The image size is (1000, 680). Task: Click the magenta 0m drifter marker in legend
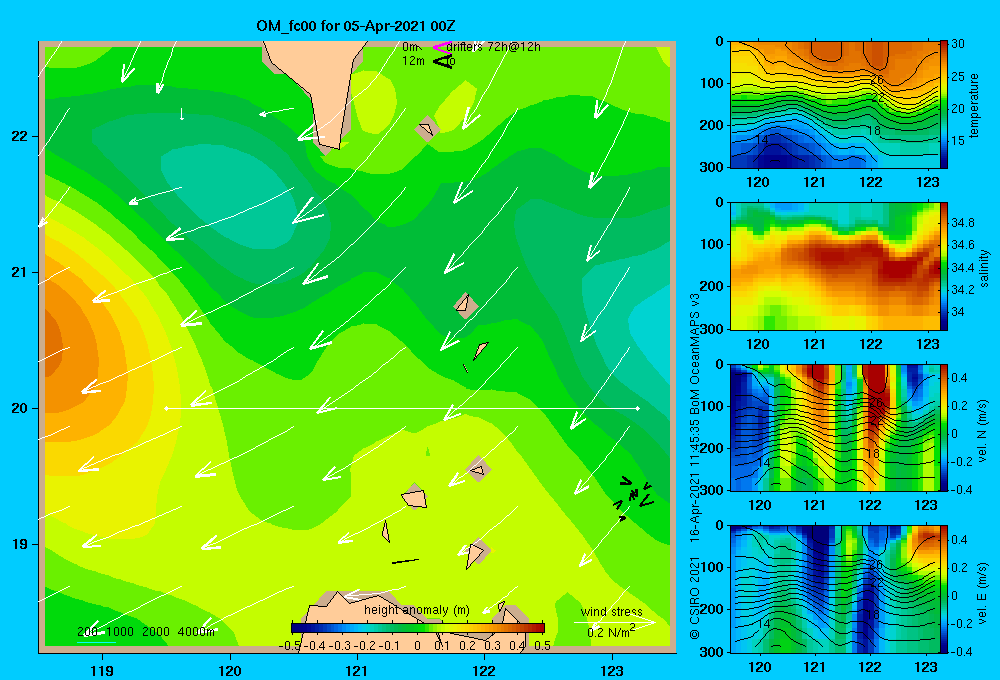point(441,47)
